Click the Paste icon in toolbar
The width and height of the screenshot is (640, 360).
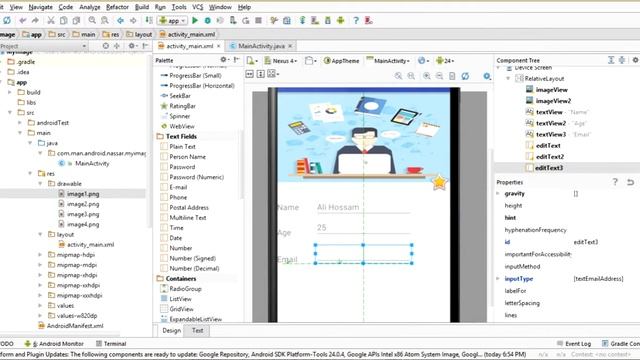click(x=76, y=20)
